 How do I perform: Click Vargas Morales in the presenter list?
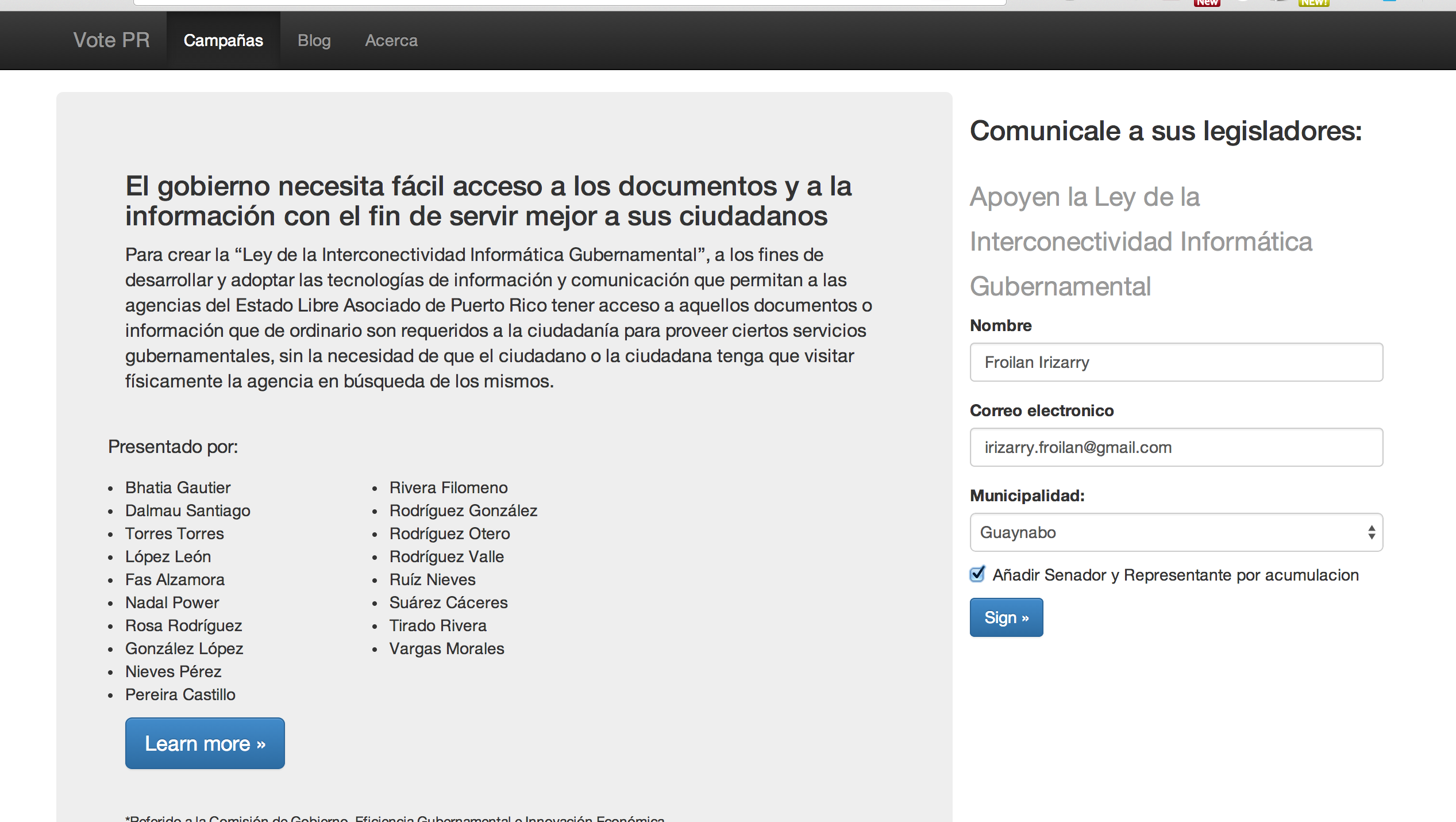click(446, 648)
